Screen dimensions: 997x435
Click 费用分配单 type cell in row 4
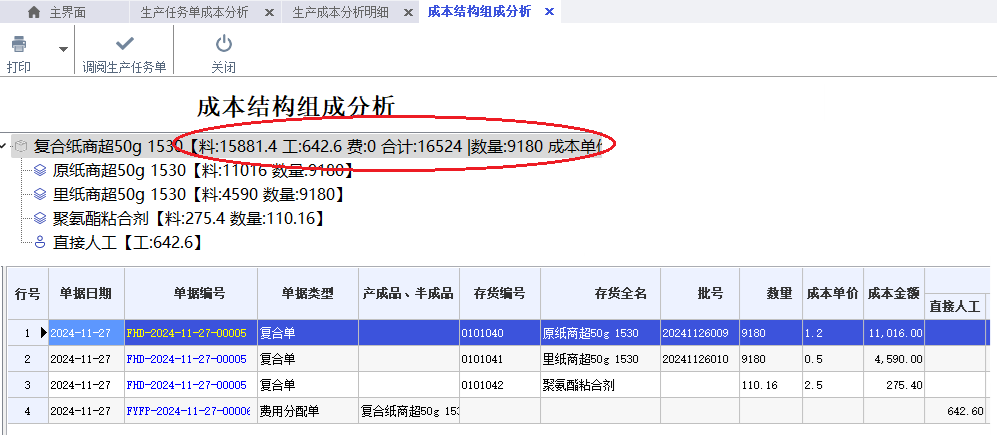tap(308, 411)
